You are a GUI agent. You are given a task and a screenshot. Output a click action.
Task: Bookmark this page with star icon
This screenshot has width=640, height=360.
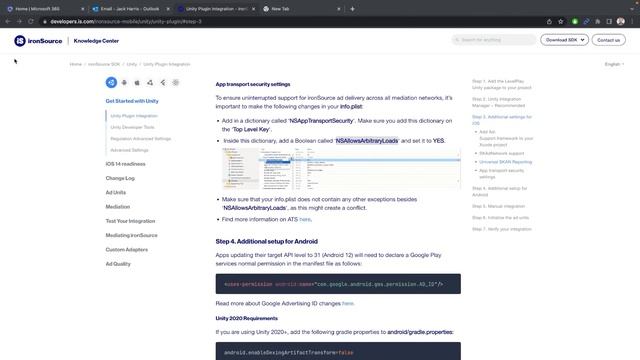point(561,21)
